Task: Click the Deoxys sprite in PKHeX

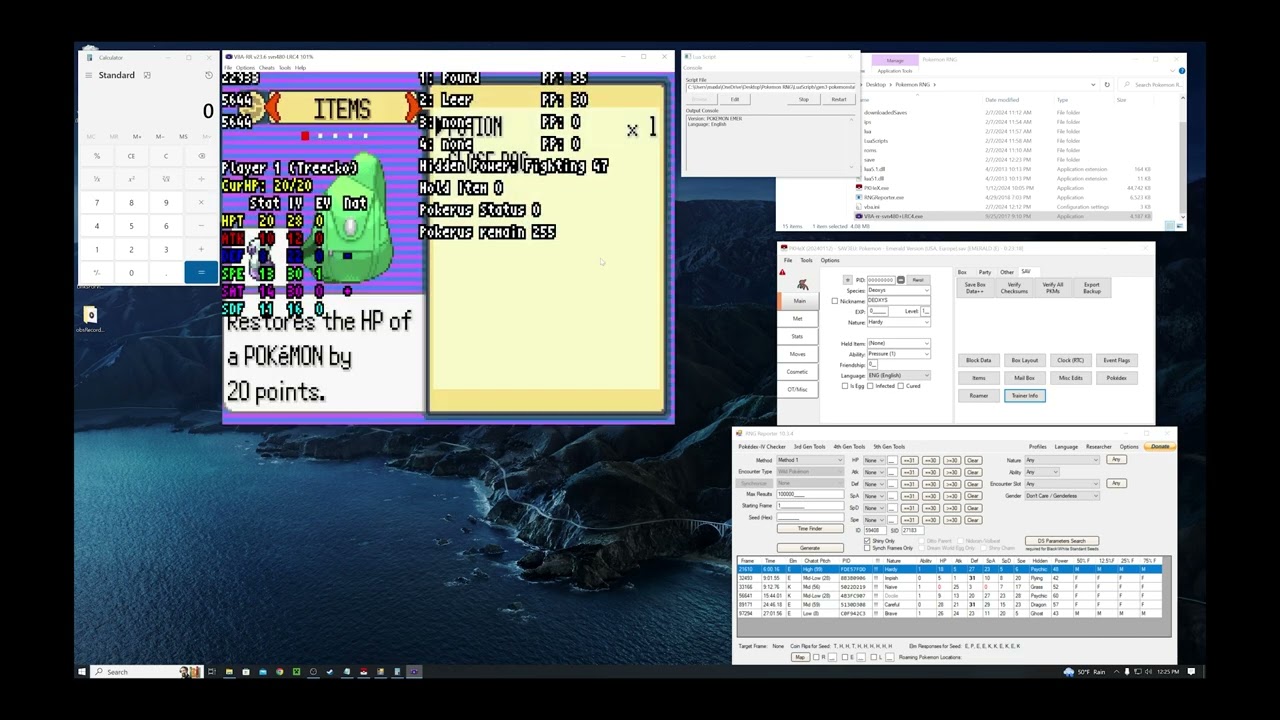Action: click(x=802, y=285)
